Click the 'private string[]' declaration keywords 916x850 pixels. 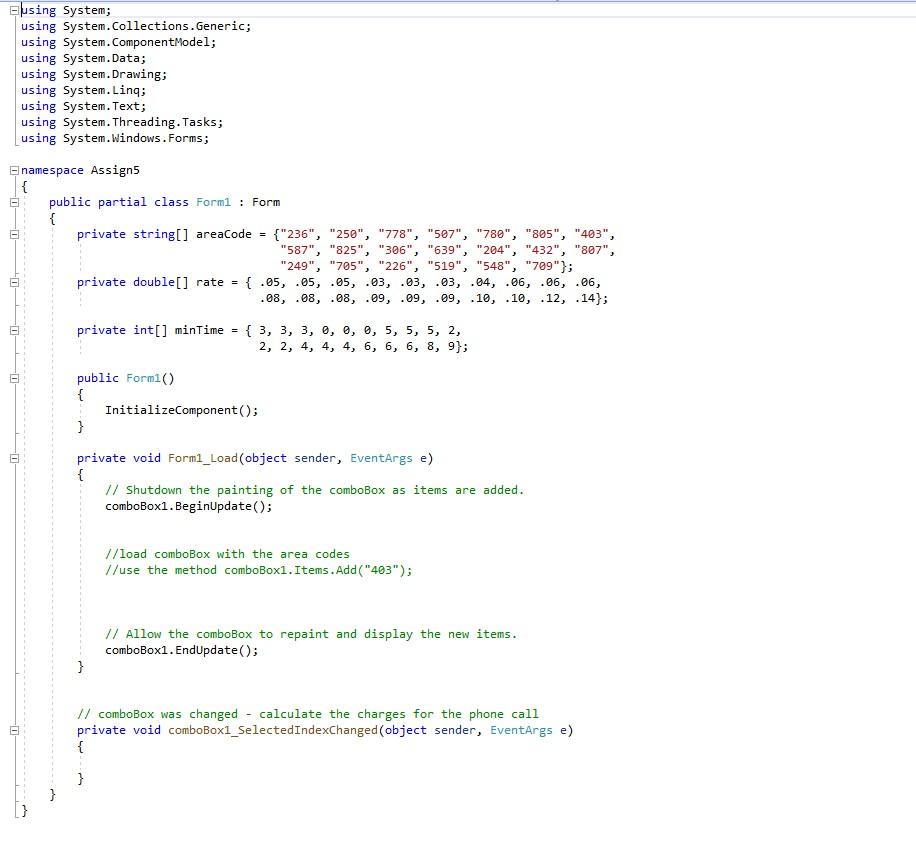pos(133,234)
